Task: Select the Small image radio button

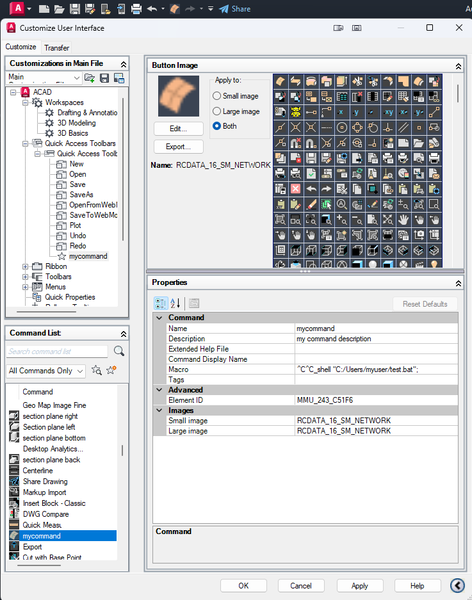Action: [217, 96]
